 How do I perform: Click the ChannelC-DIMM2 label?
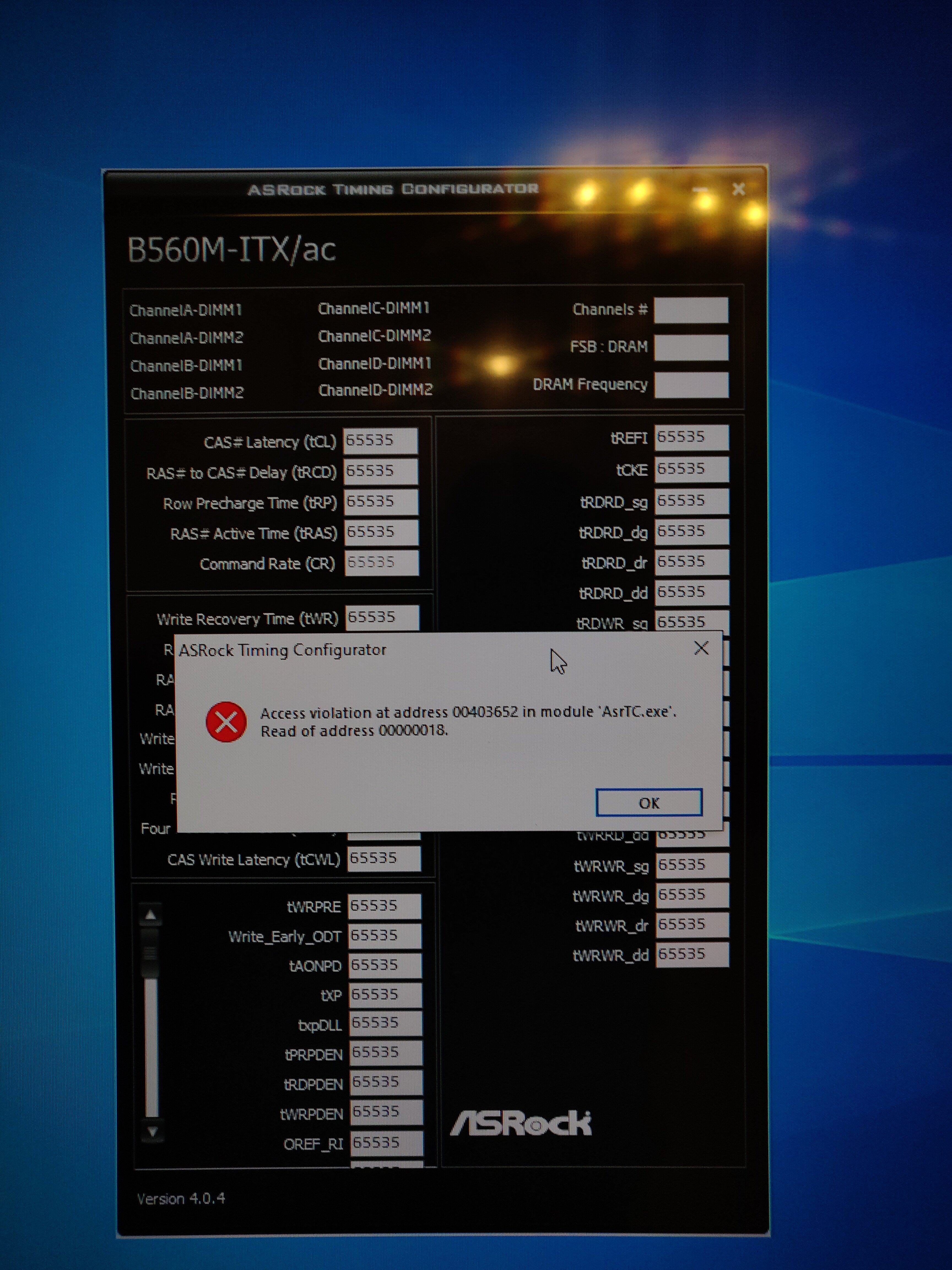click(374, 335)
